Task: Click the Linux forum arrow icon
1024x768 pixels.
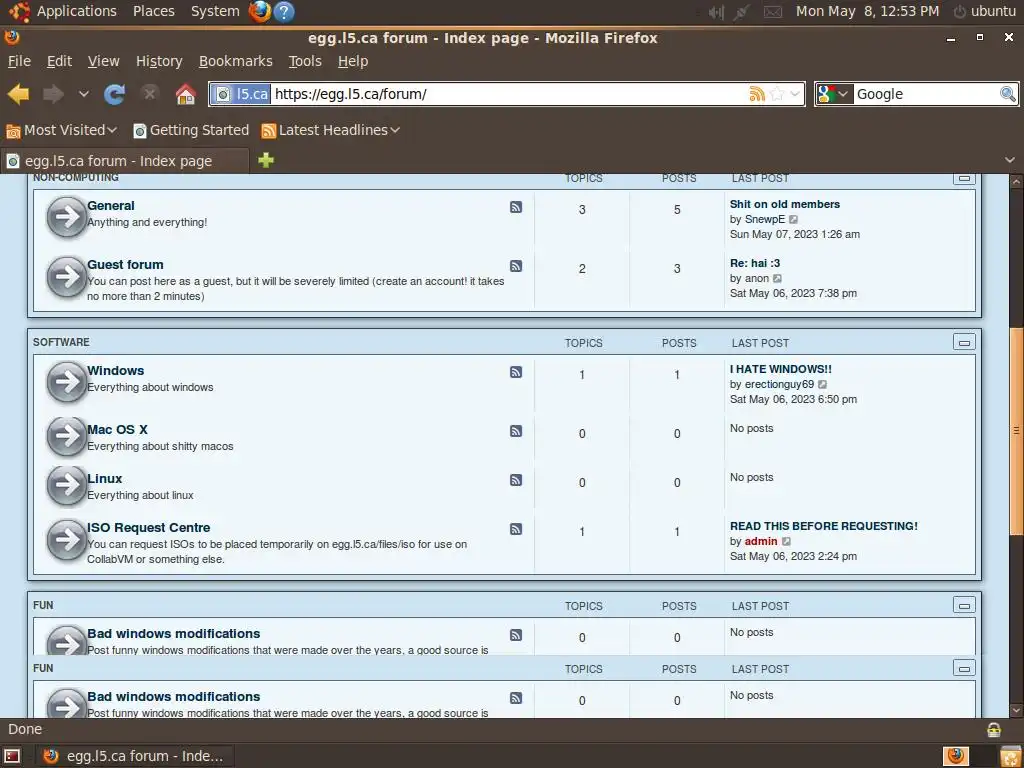Action: (67, 485)
